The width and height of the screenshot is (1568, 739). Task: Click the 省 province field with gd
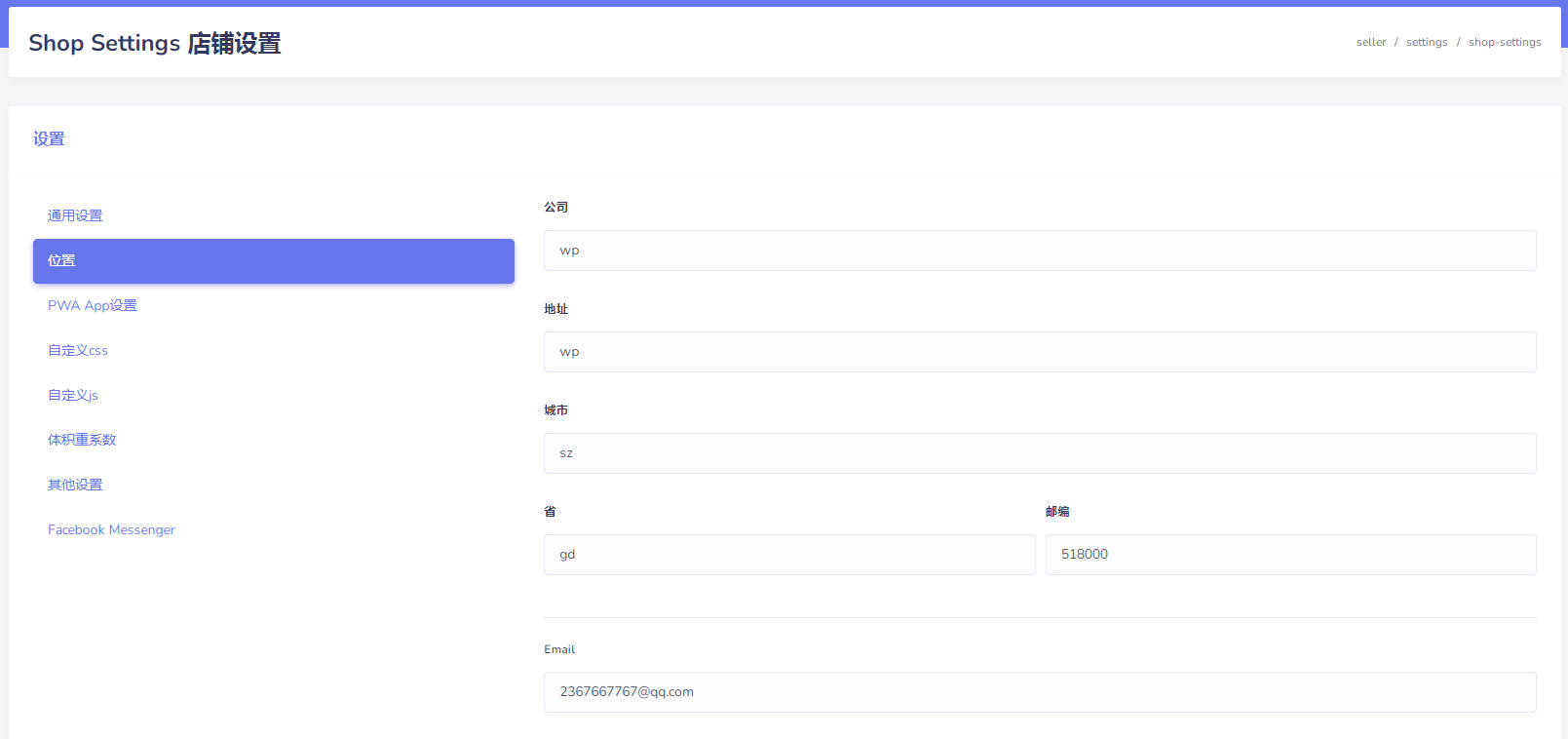pos(788,555)
